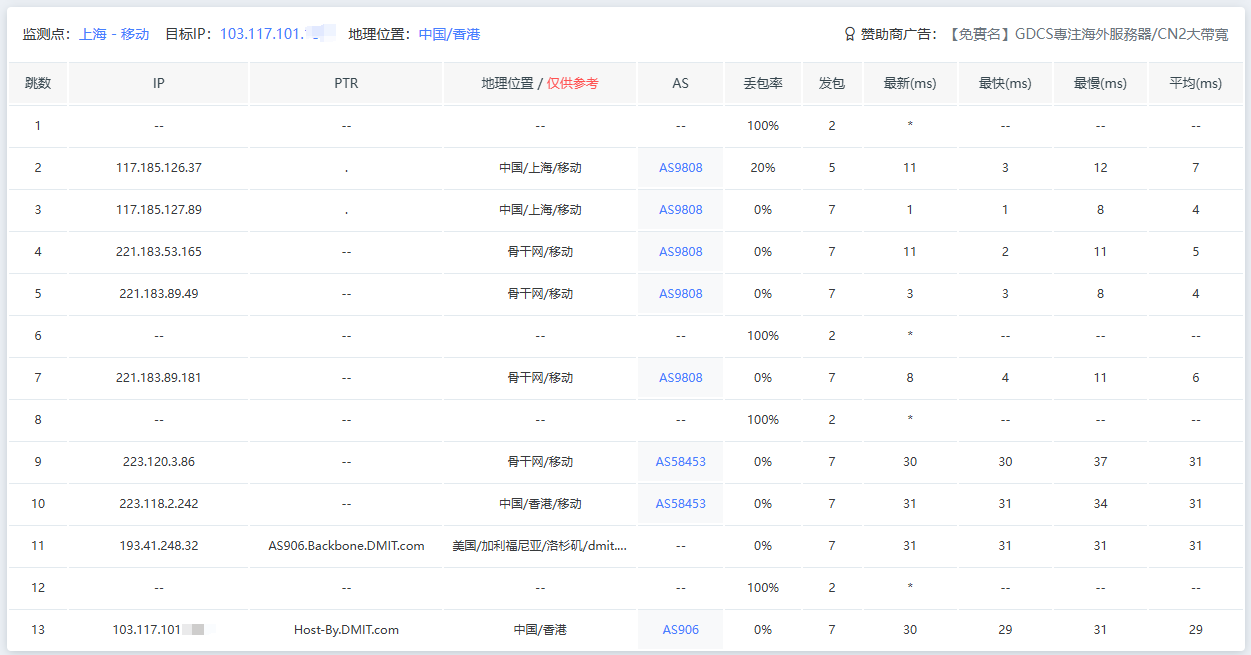Click 骨干网/移动 in the 223.120.3.86 row
This screenshot has height=655, width=1251.
tap(540, 462)
